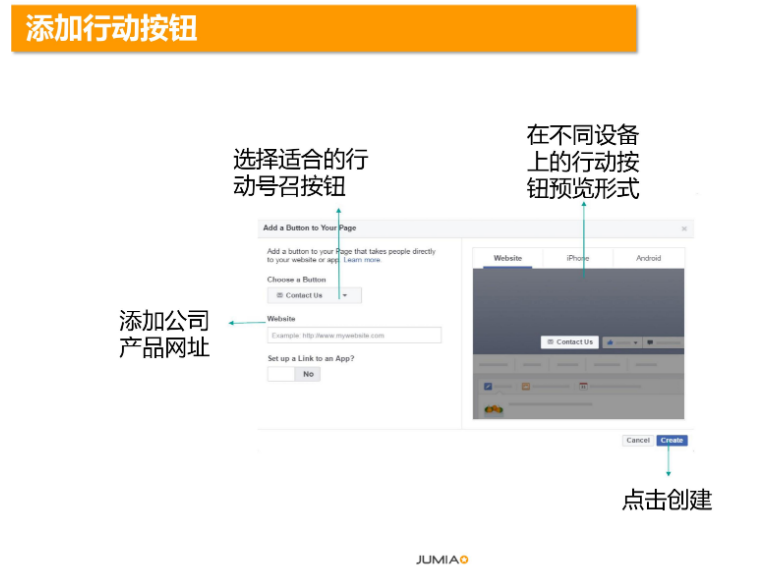Click the Website URL input field

point(354,335)
